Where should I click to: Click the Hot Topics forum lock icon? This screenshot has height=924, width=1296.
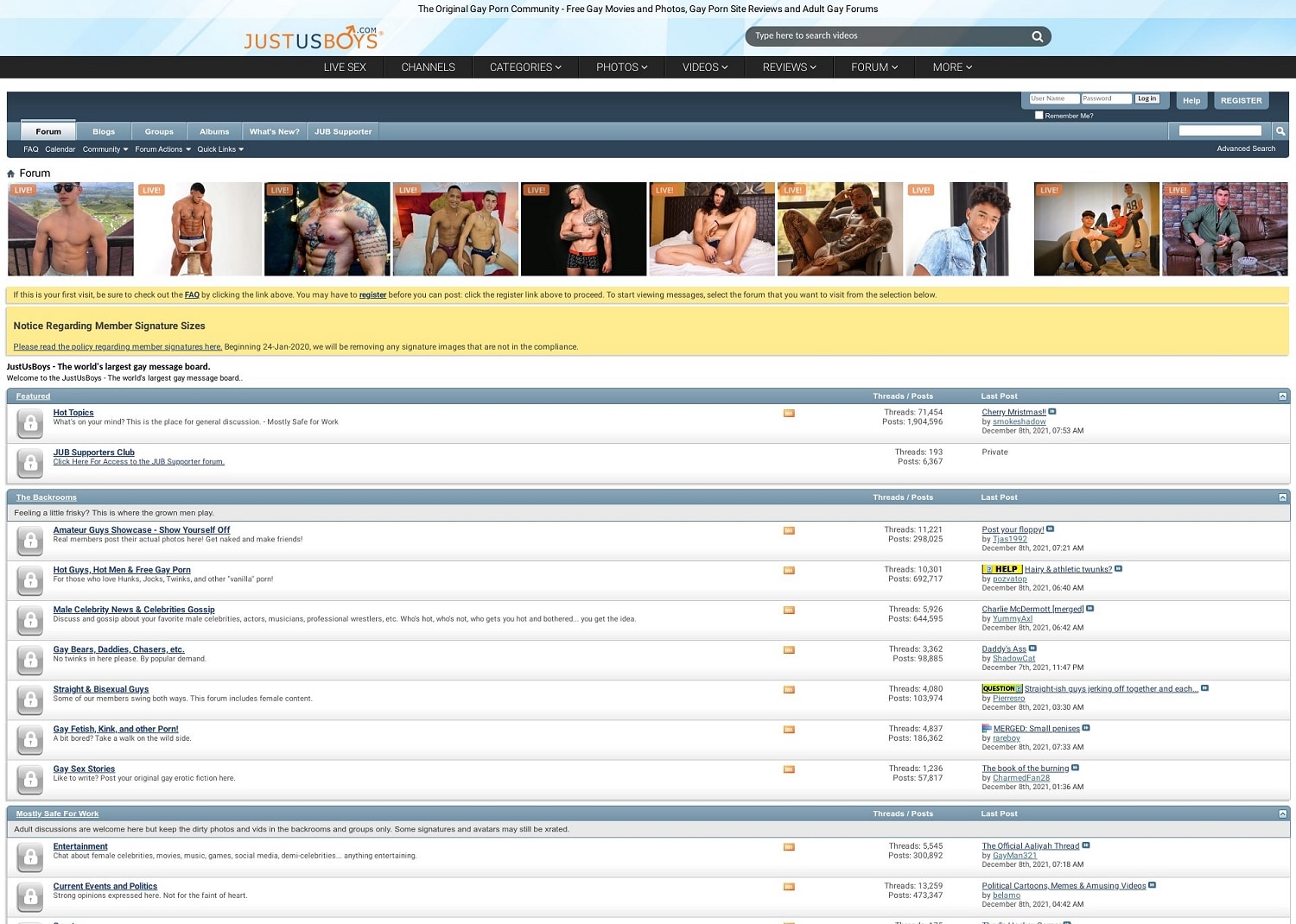coord(30,423)
